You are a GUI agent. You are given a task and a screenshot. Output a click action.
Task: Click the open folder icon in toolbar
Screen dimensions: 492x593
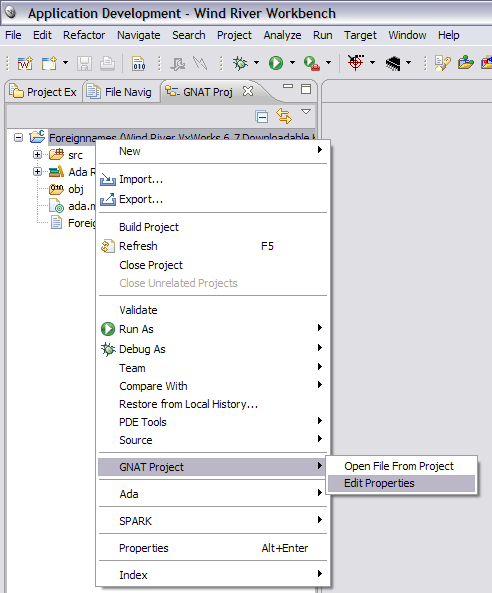tap(466, 62)
